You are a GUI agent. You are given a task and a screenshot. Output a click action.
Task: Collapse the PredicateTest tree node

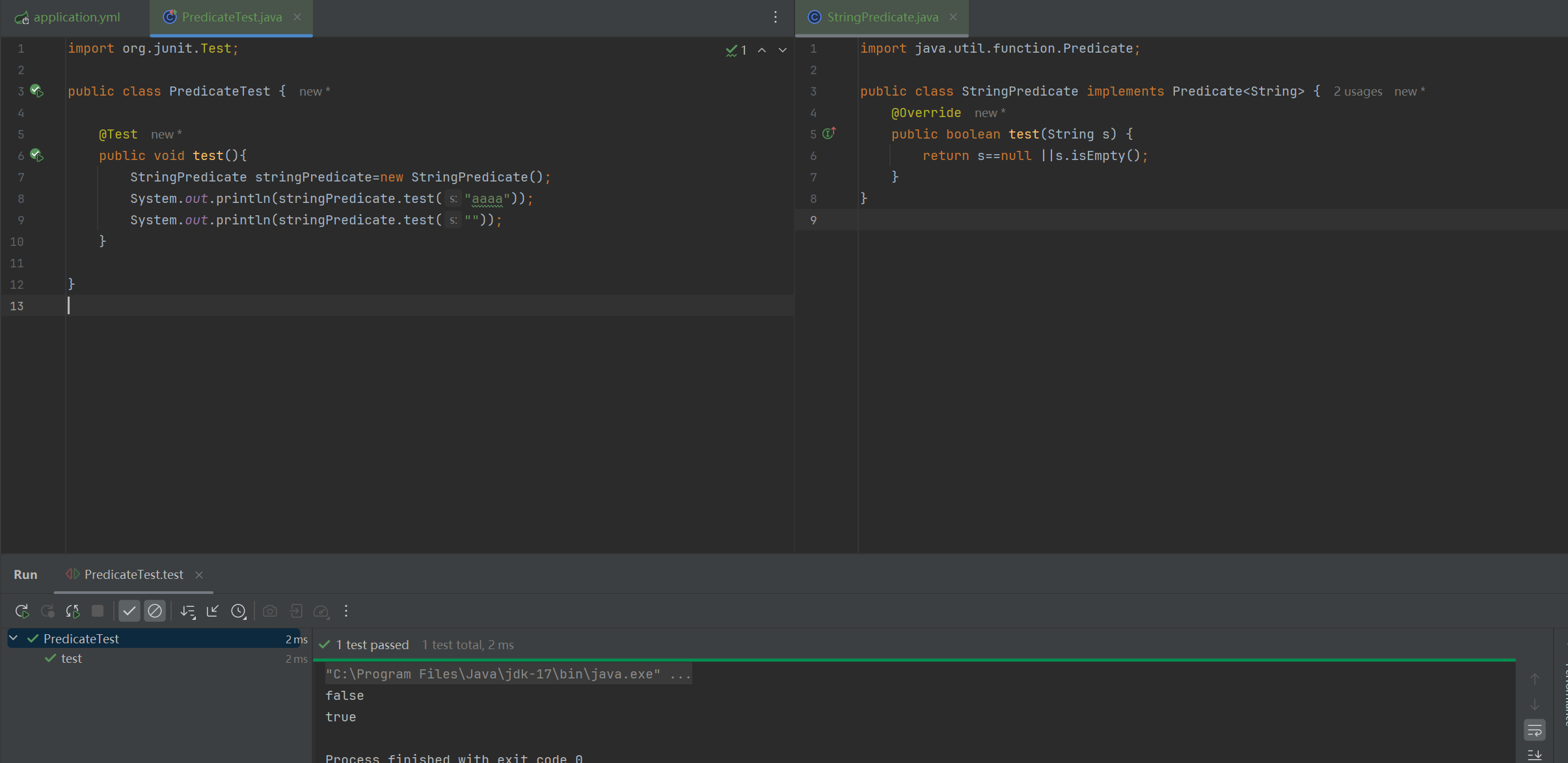click(14, 639)
